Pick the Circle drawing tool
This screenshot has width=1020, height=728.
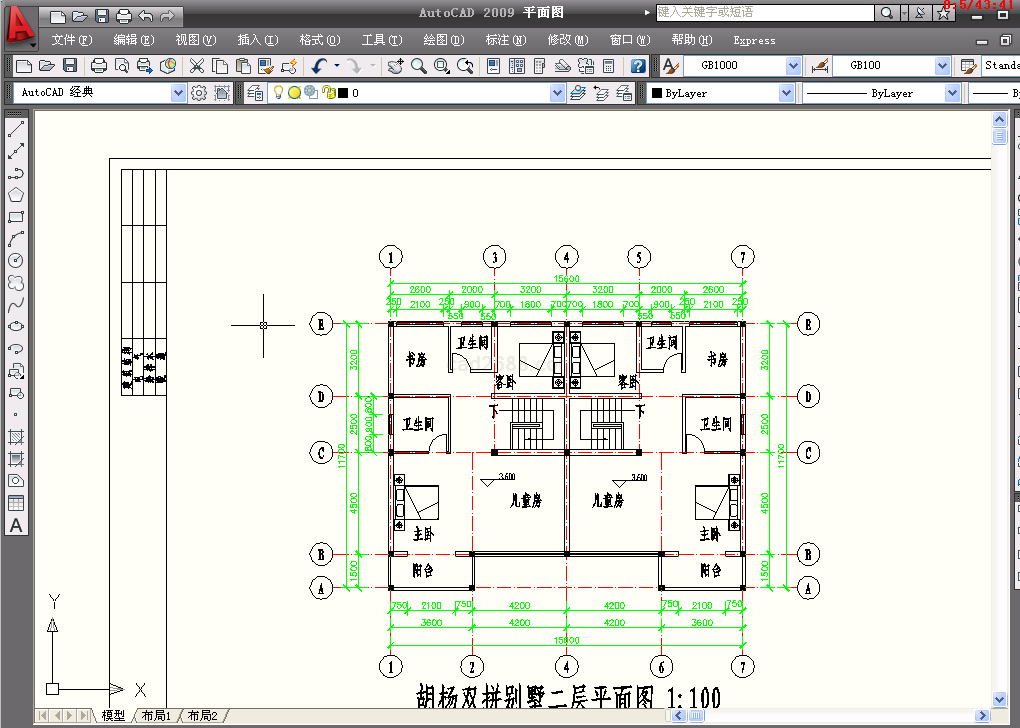[x=16, y=261]
